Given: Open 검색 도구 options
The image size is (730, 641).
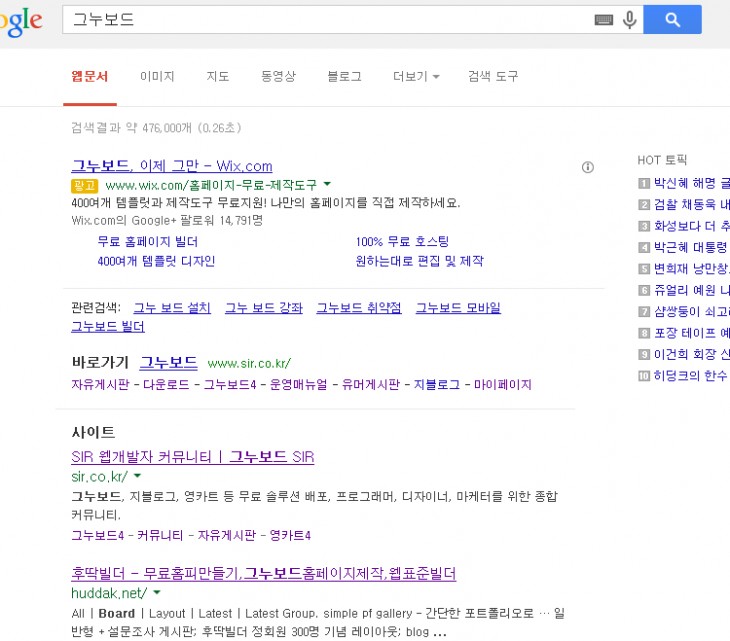Looking at the screenshot, I should [x=493, y=76].
